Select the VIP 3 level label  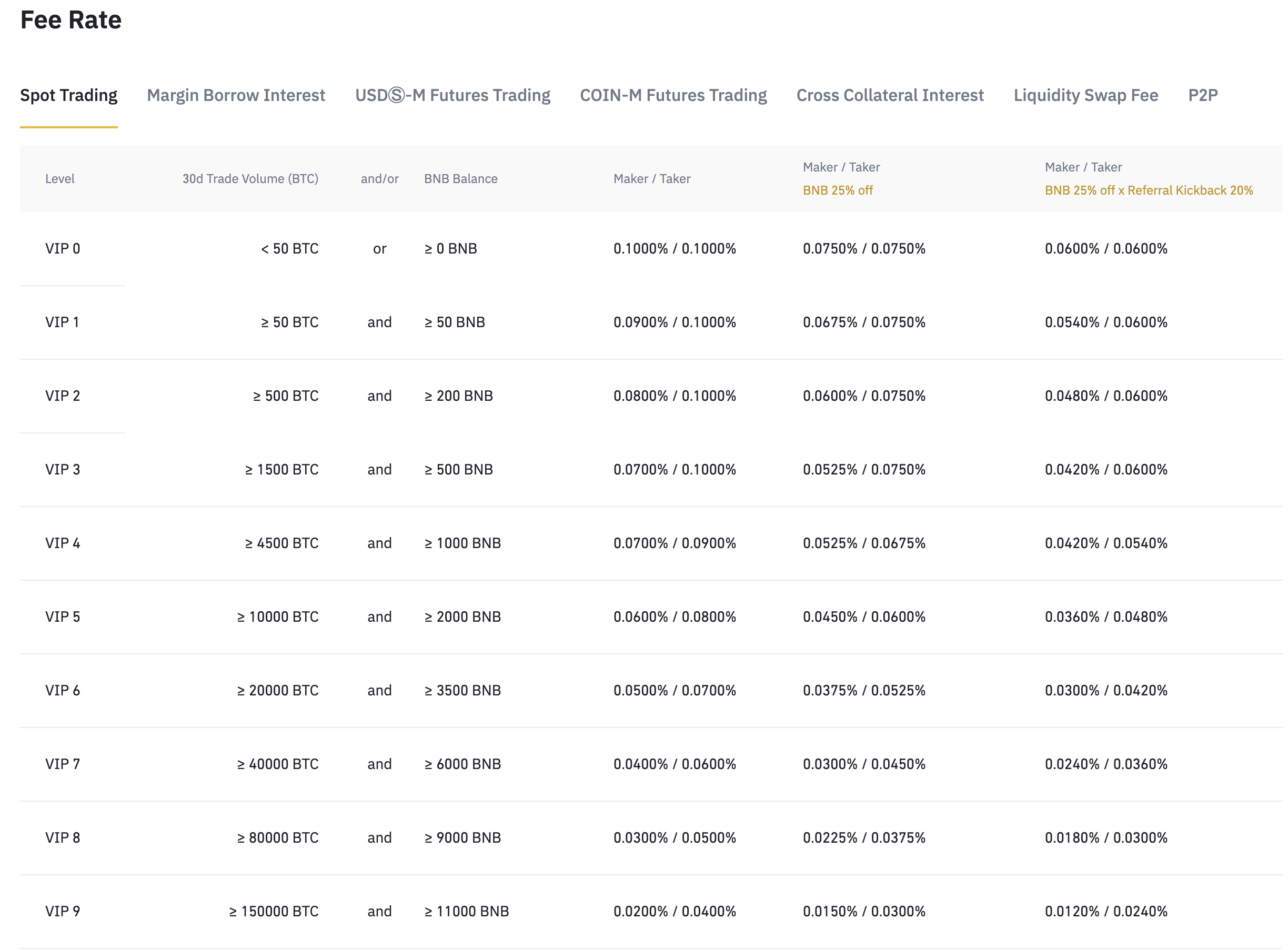[62, 469]
